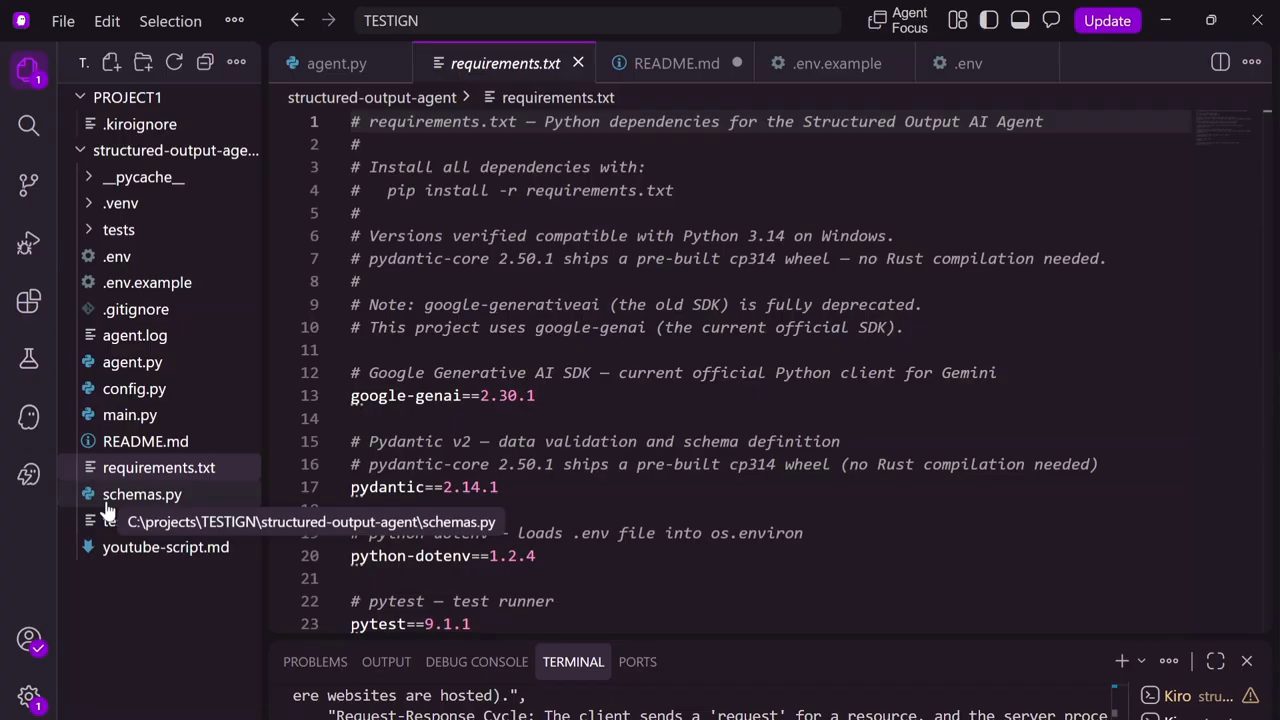Open explorer more actions menu
Image resolution: width=1280 pixels, height=720 pixels.
coord(236,63)
